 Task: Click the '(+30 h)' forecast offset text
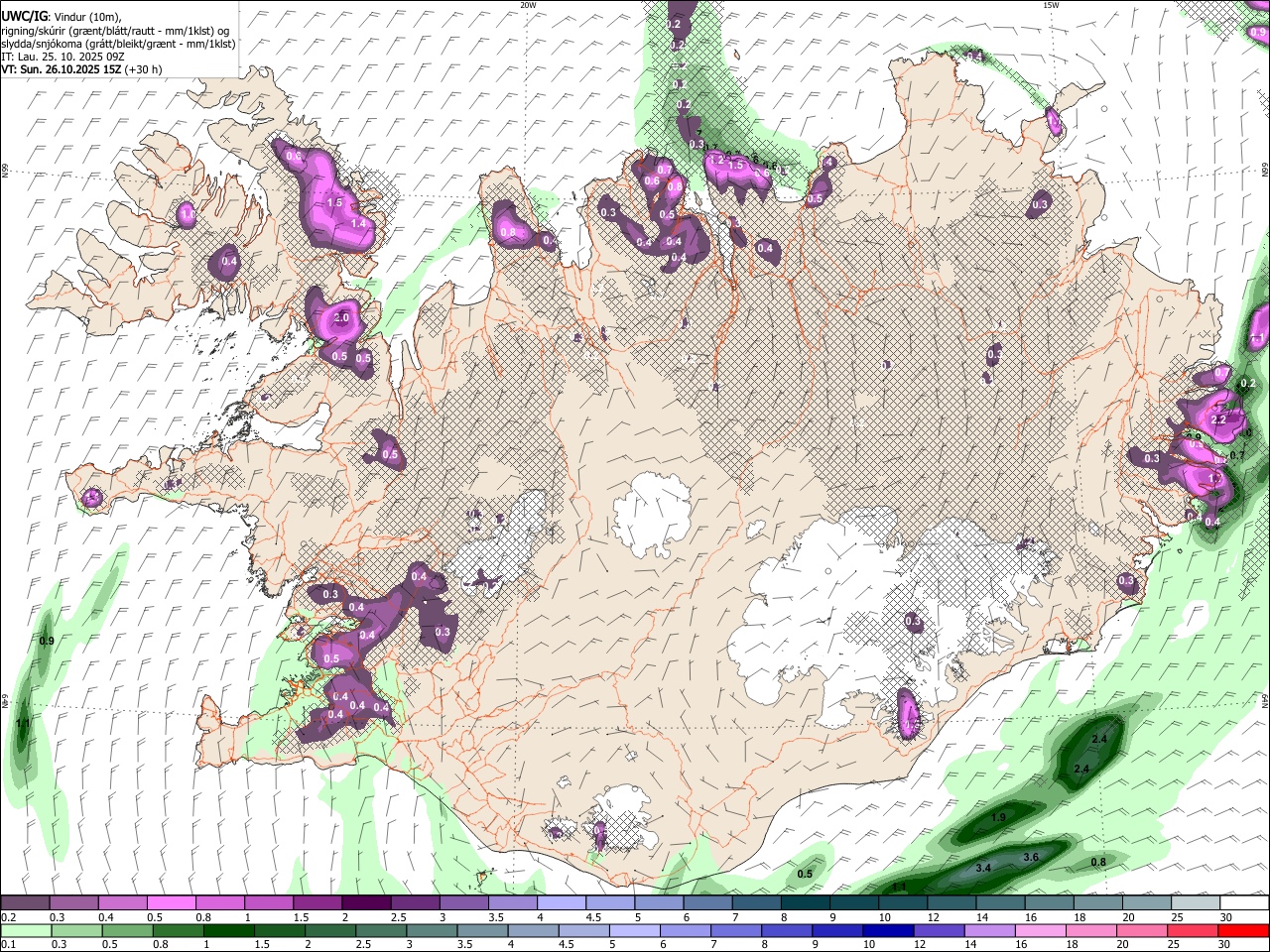[143, 69]
